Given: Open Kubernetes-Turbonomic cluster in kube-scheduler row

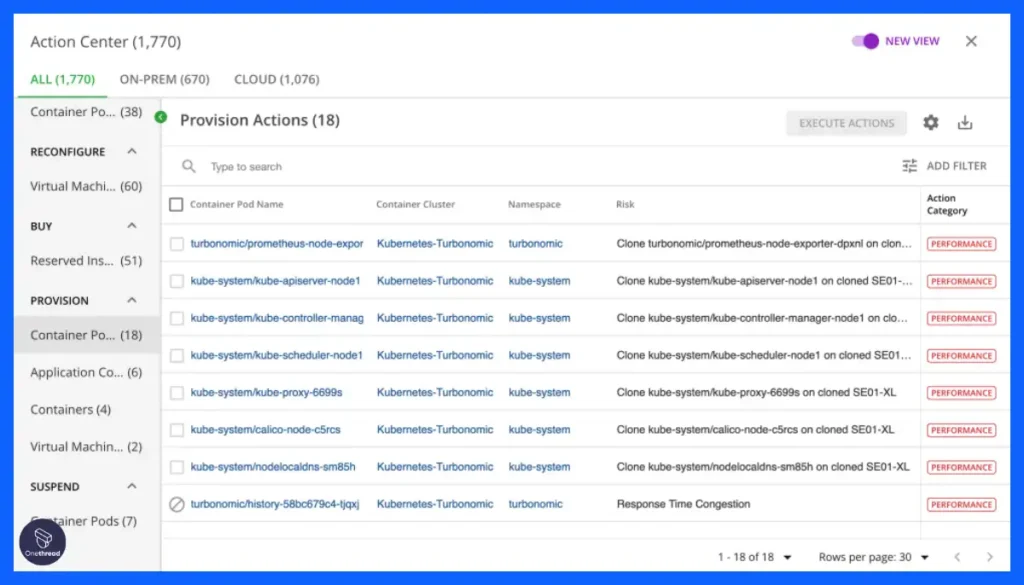Looking at the screenshot, I should click(x=435, y=355).
